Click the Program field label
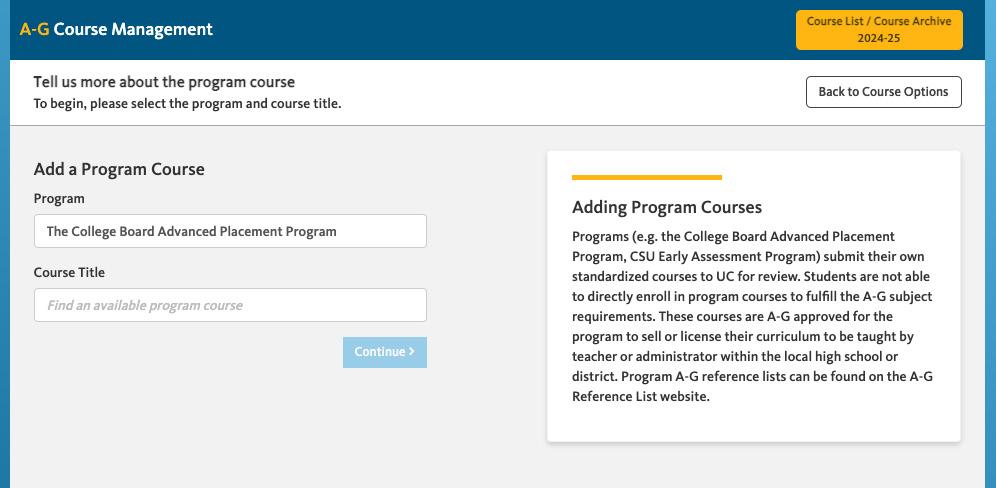Viewport: 996px width, 488px height. point(59,198)
